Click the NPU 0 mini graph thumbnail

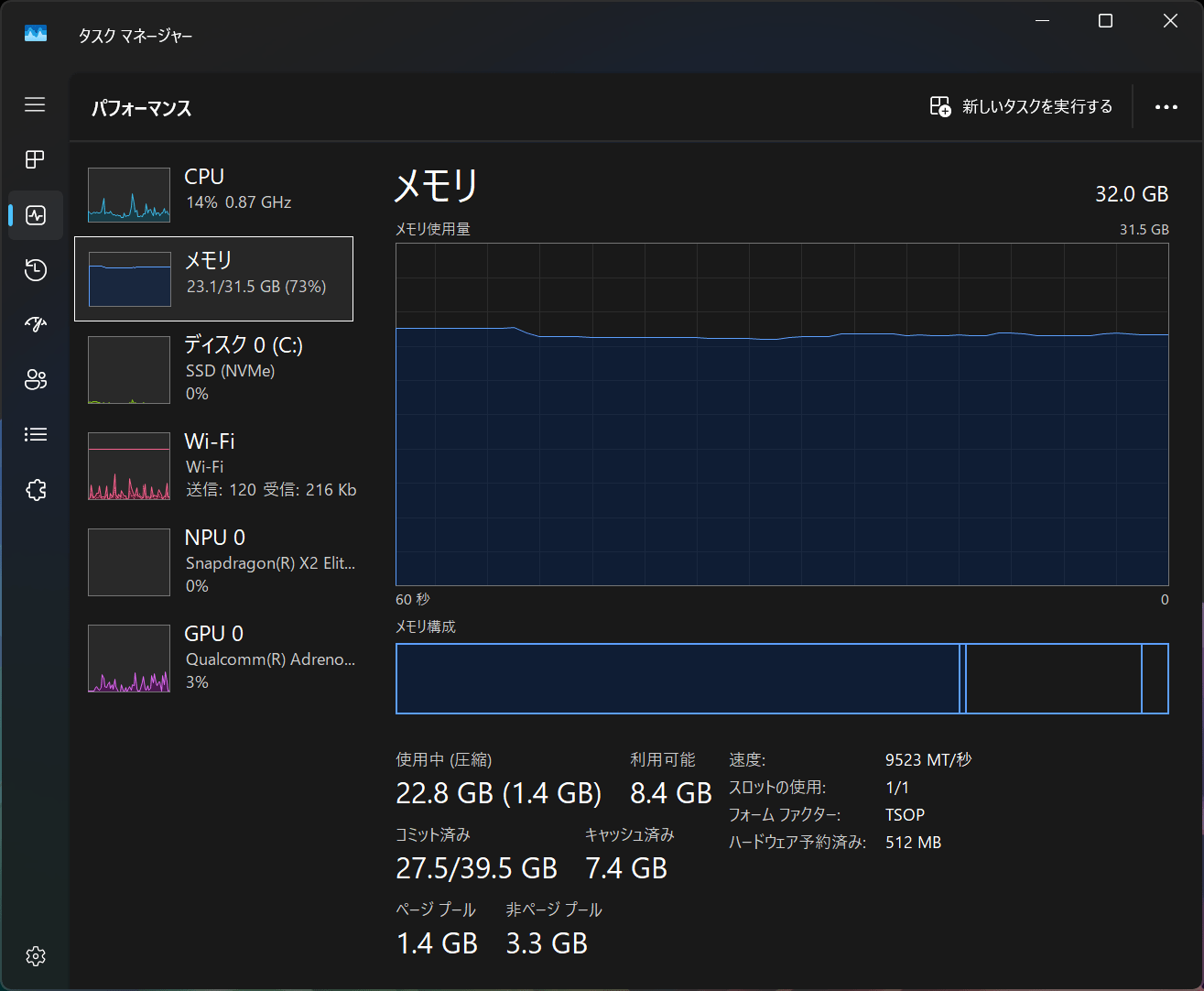click(129, 561)
